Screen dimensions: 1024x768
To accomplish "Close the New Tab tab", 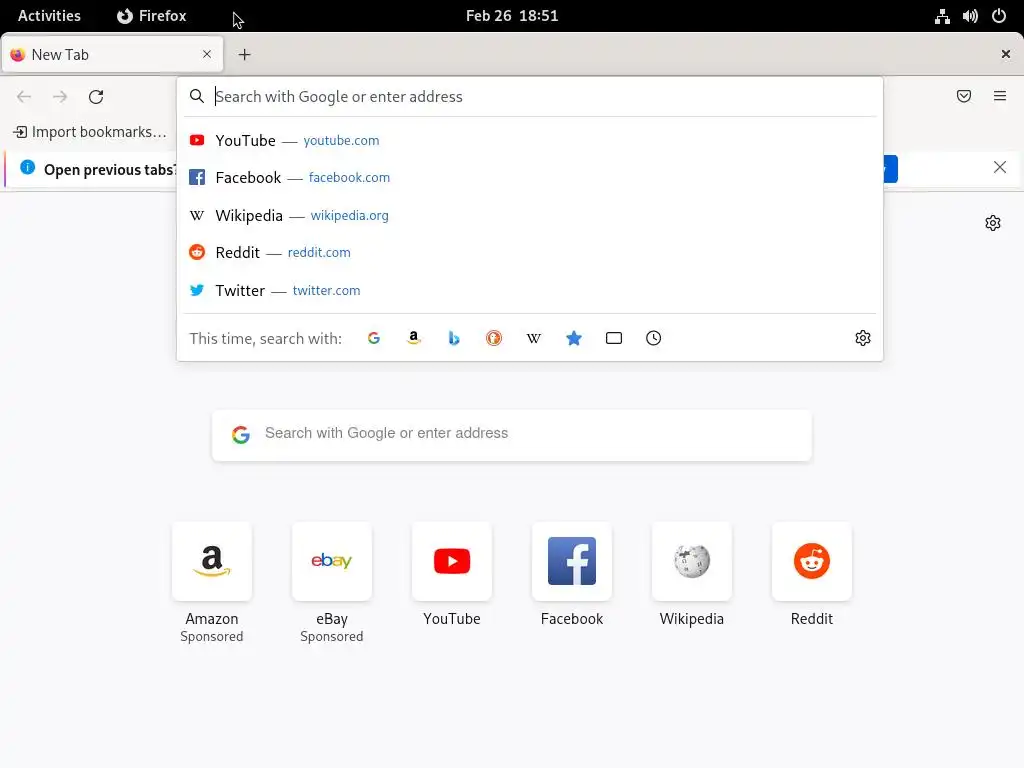I will [x=207, y=54].
